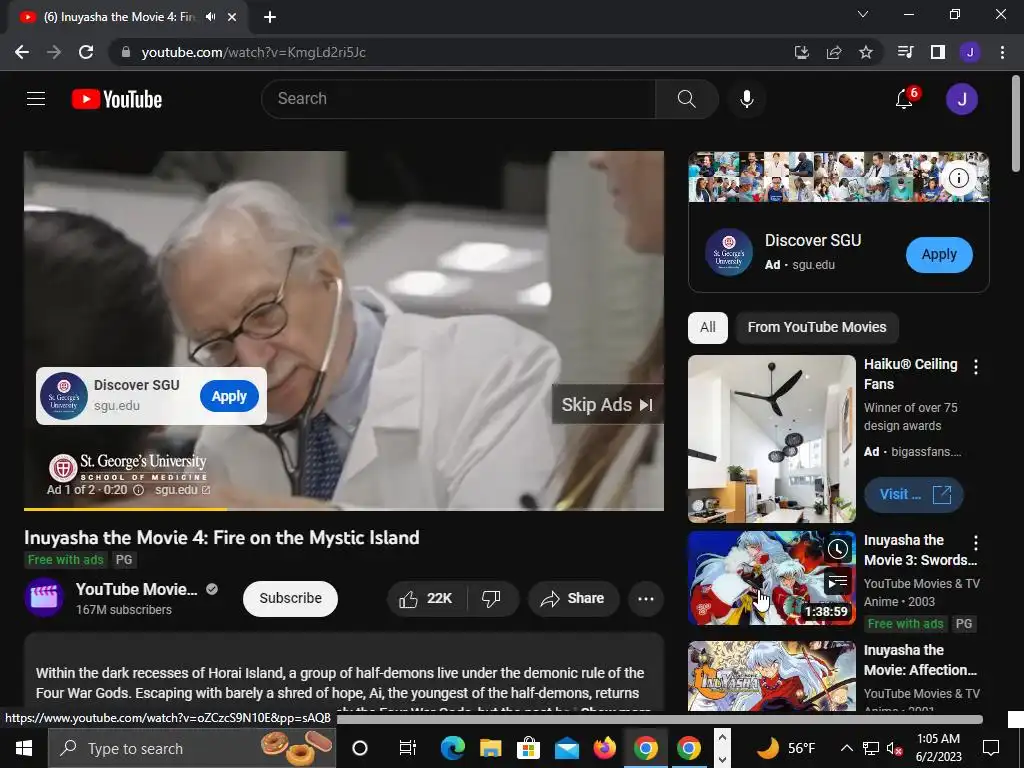The width and height of the screenshot is (1024, 768).
Task: Click the info icon on the SGU banner ad
Action: [958, 178]
